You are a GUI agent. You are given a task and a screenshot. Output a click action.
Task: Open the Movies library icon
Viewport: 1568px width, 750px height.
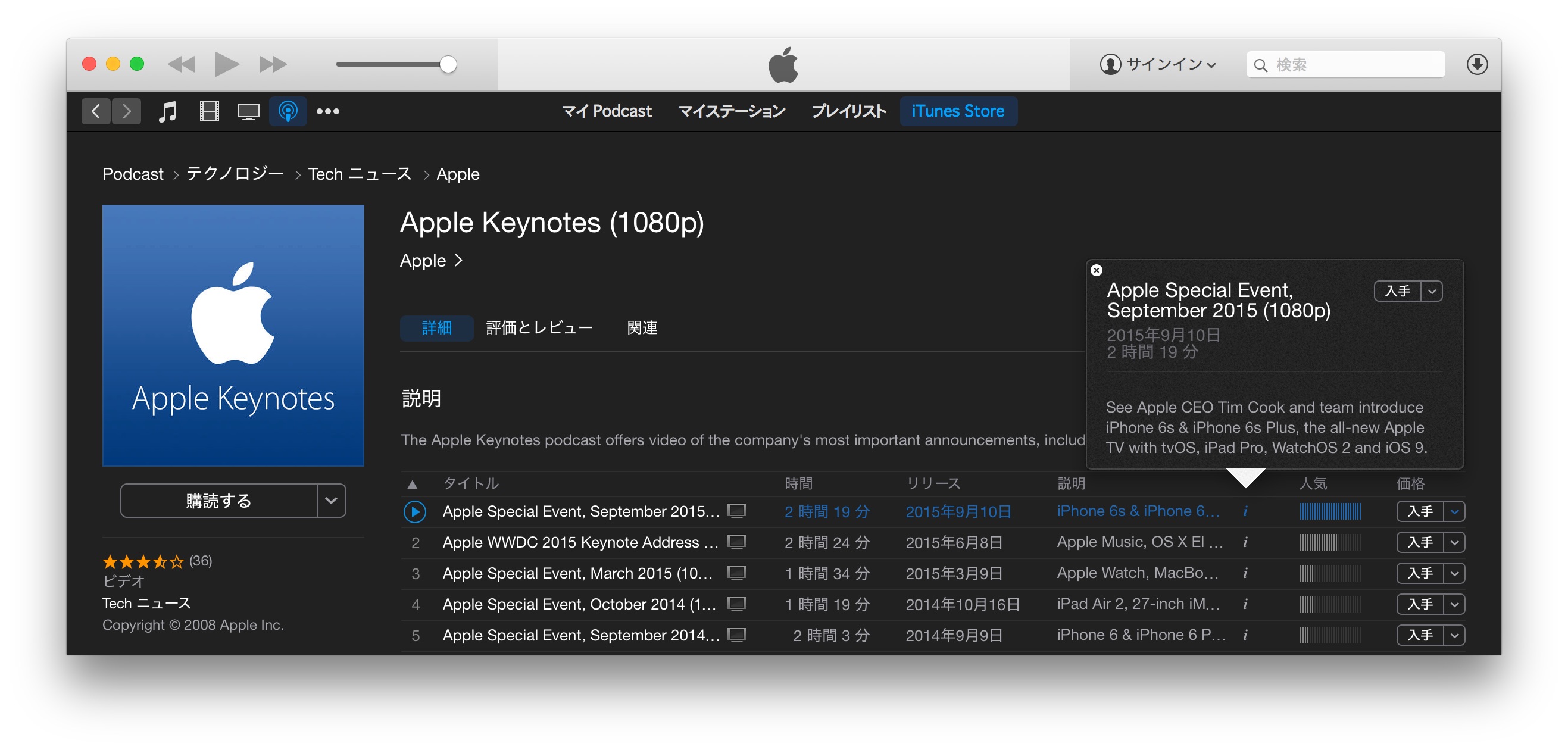pyautogui.click(x=209, y=111)
